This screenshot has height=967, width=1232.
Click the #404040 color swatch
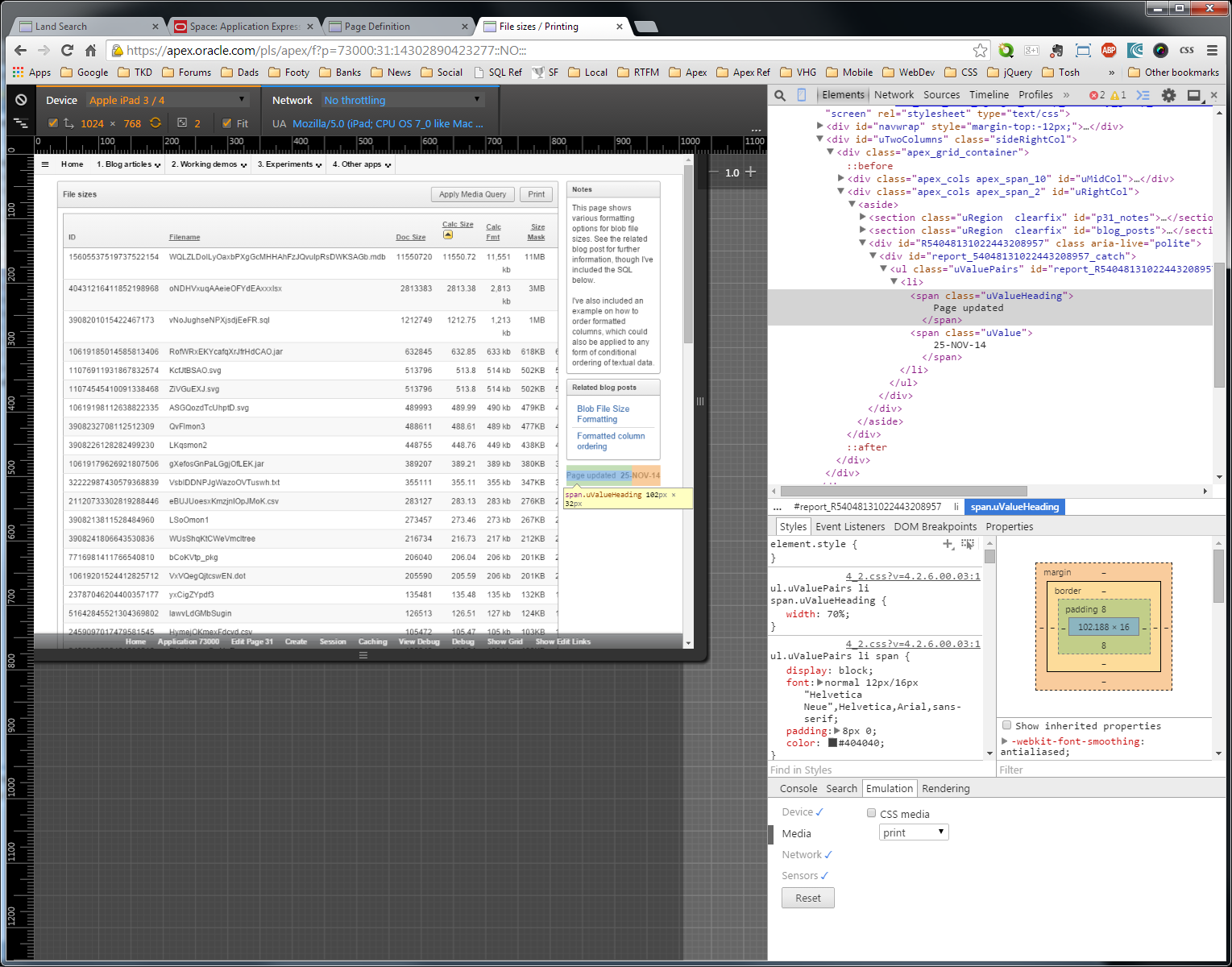[x=832, y=743]
